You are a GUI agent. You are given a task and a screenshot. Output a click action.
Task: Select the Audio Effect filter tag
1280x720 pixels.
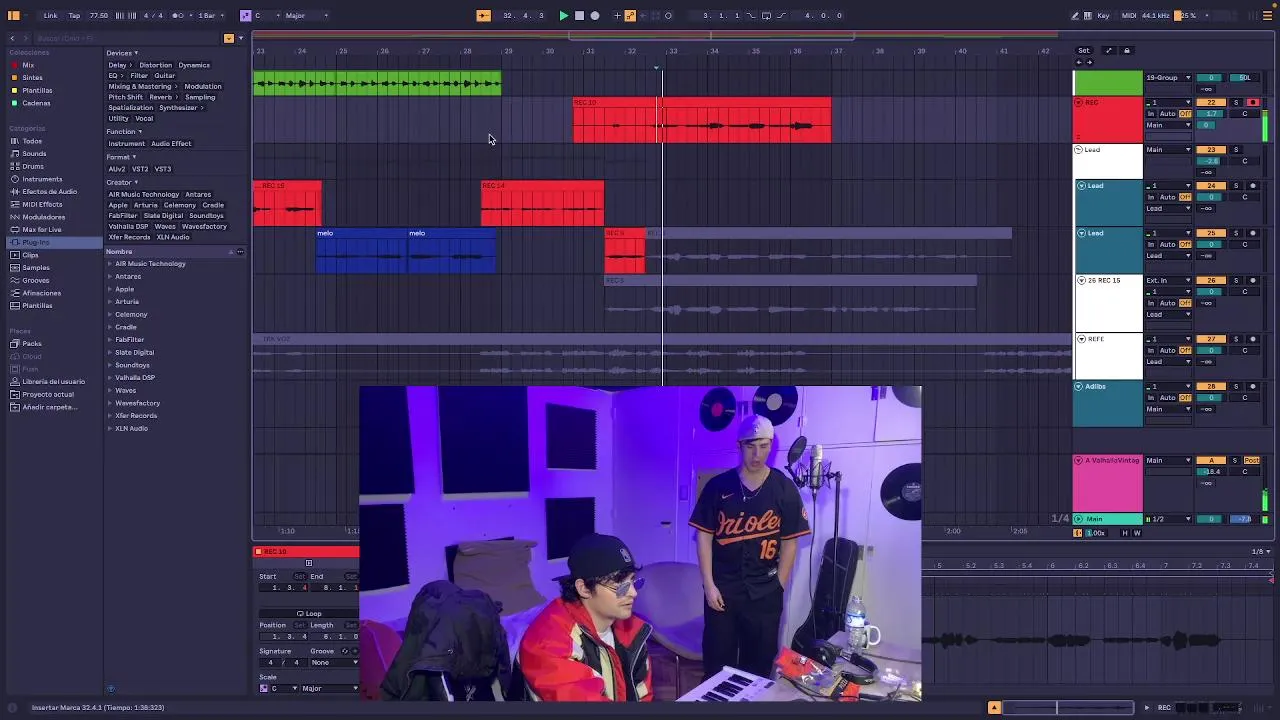click(171, 144)
